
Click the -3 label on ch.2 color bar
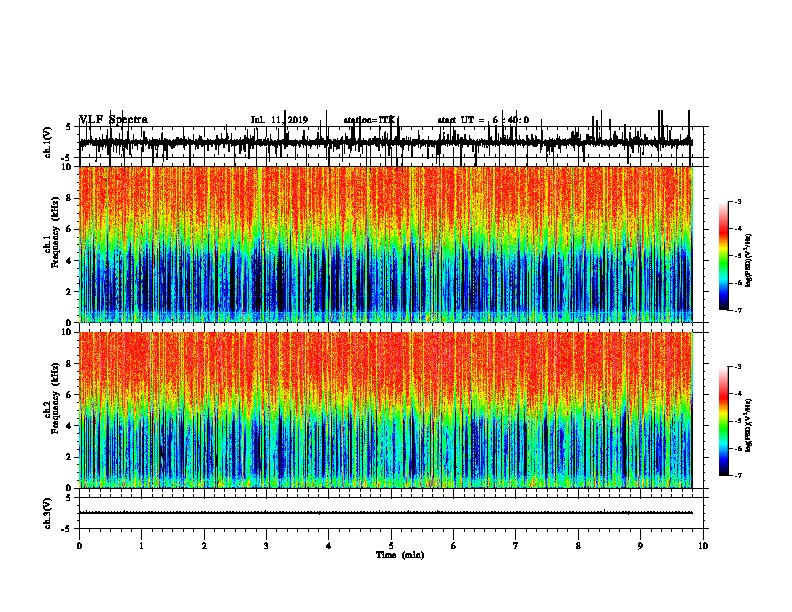[738, 367]
